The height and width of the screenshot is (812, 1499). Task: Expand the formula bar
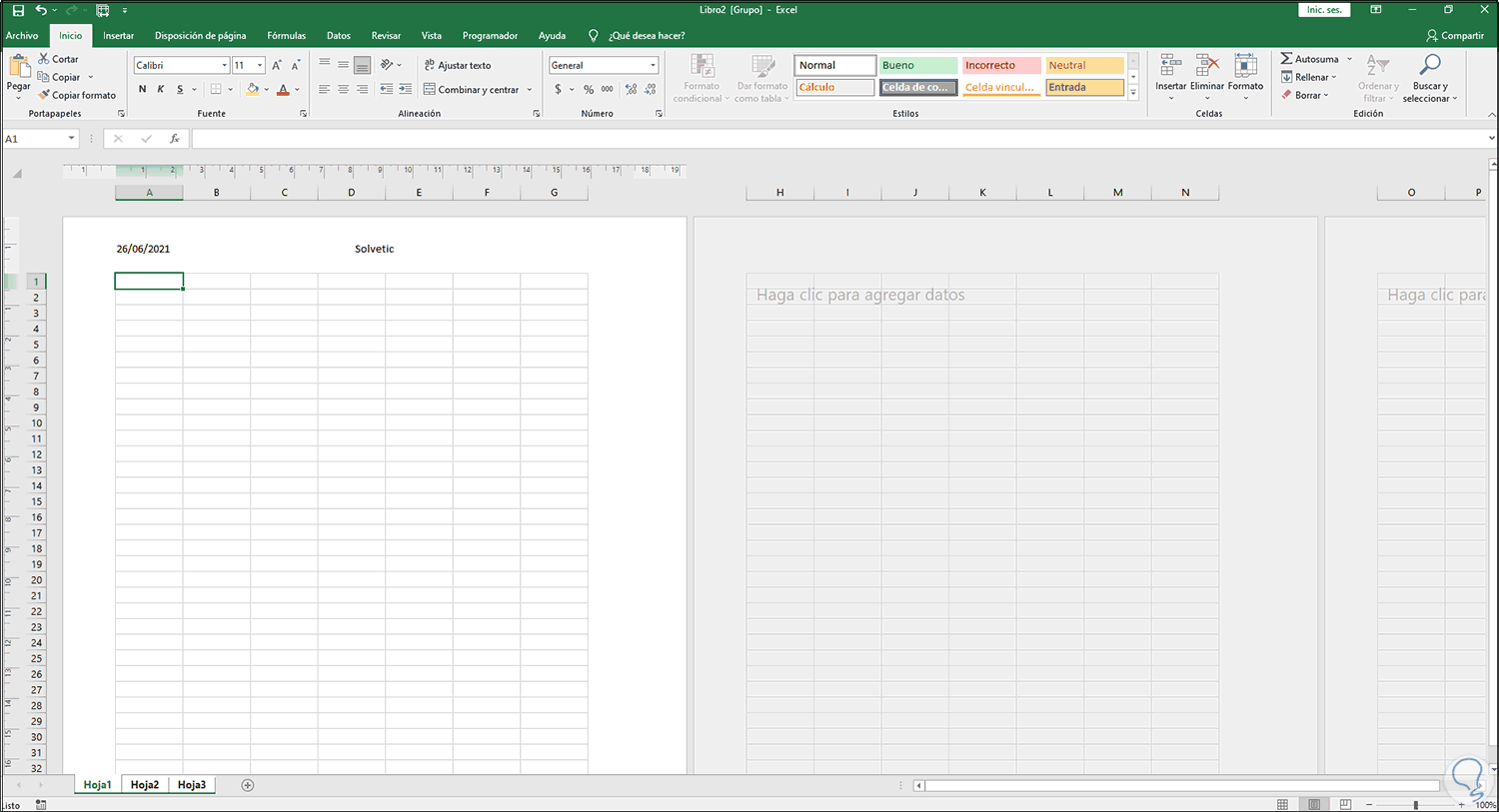click(x=1491, y=139)
